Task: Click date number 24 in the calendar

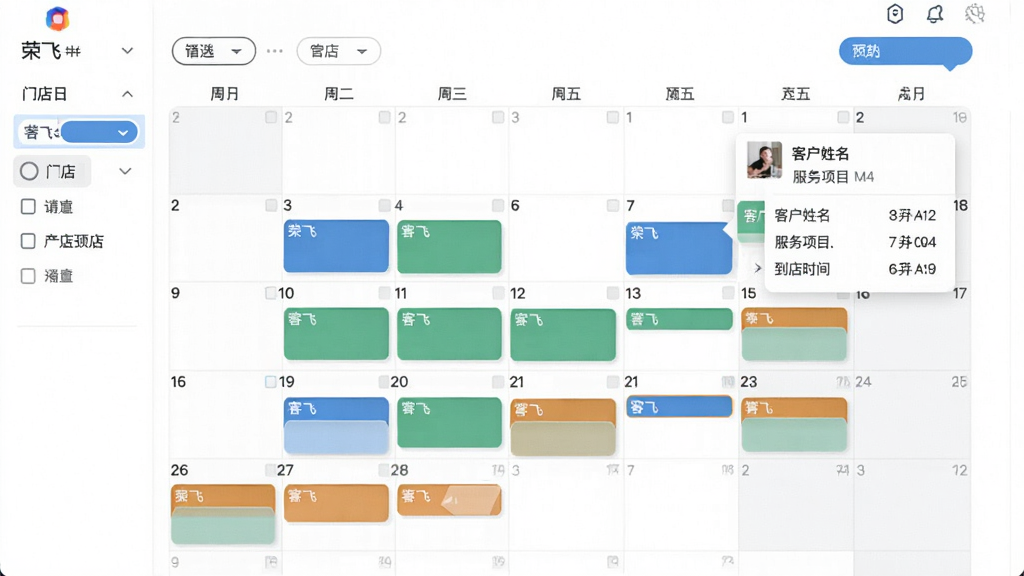Action: pyautogui.click(x=863, y=381)
